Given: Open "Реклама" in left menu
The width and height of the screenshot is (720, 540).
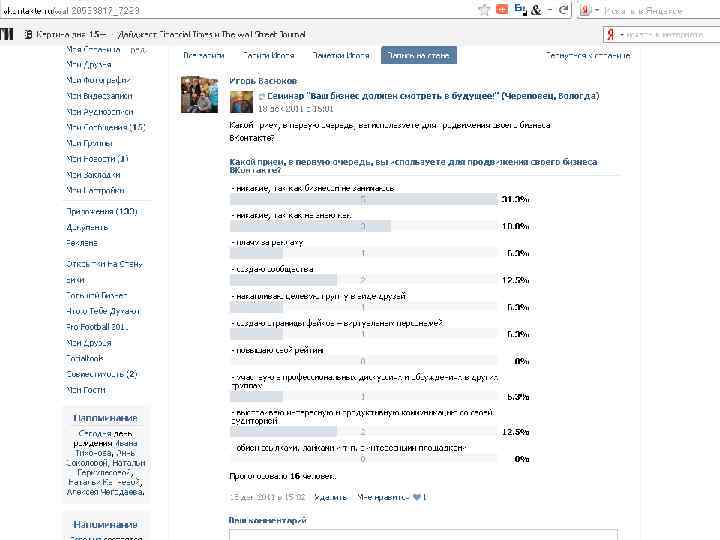Looking at the screenshot, I should pos(82,242).
